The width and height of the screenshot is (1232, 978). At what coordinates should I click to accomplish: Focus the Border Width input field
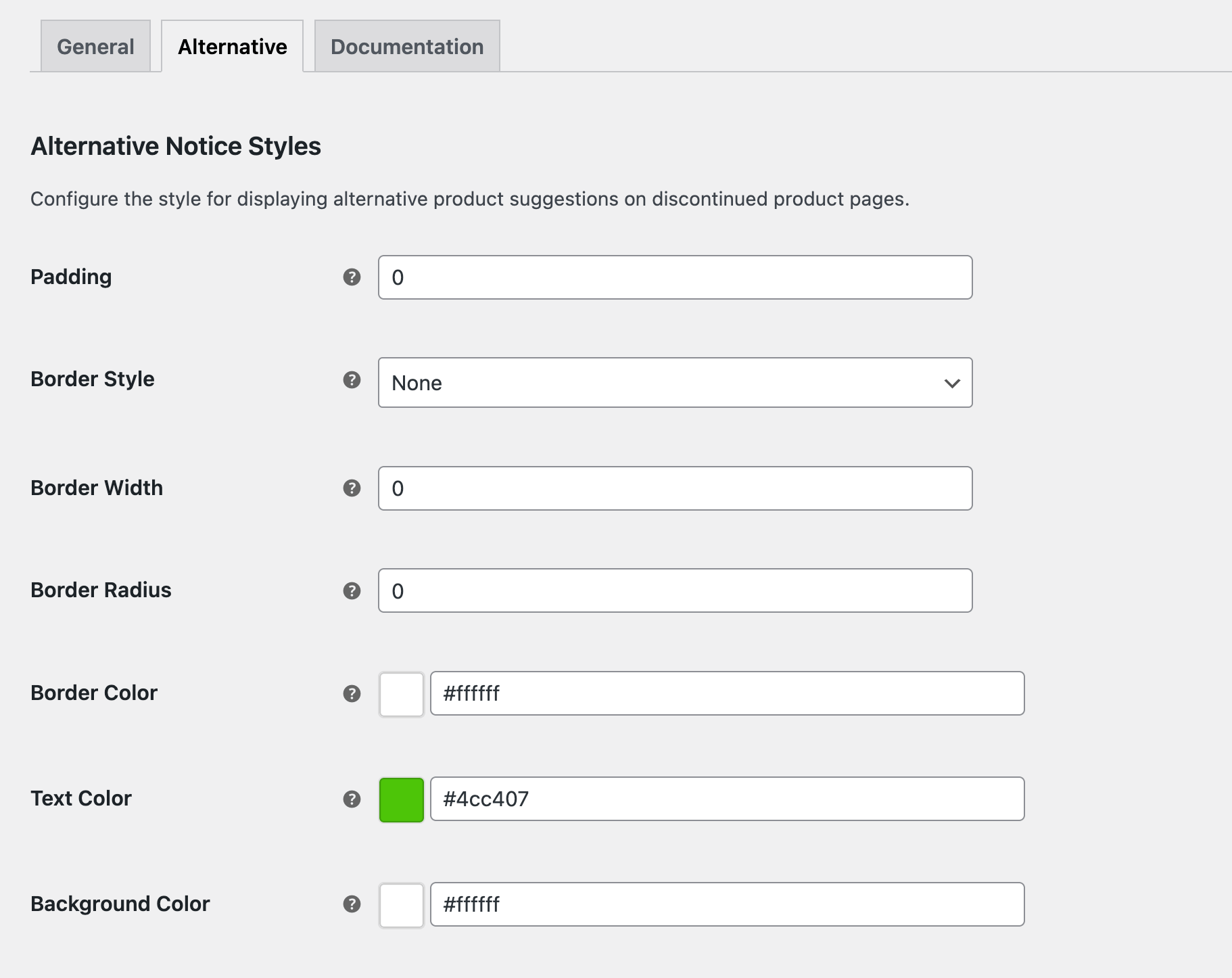point(675,488)
